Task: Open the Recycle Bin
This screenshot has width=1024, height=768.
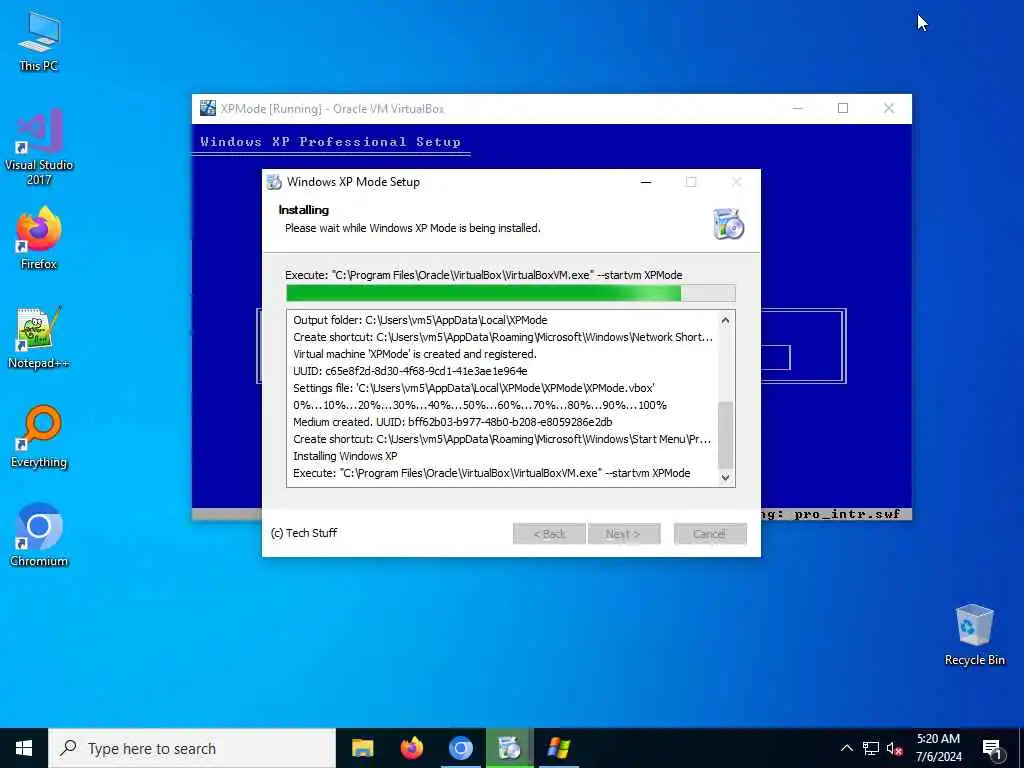Action: tap(974, 635)
